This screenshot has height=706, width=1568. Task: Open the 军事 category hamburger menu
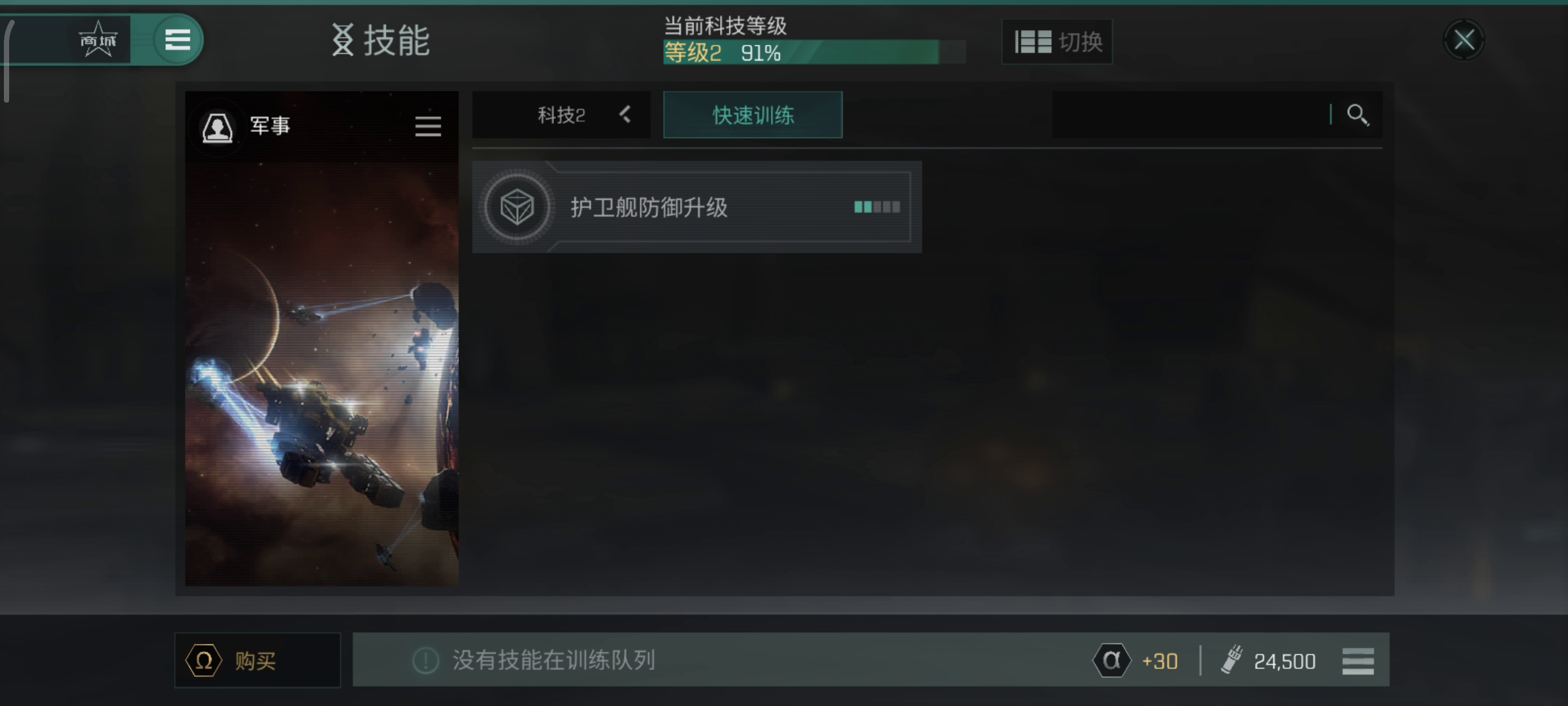[x=428, y=126]
